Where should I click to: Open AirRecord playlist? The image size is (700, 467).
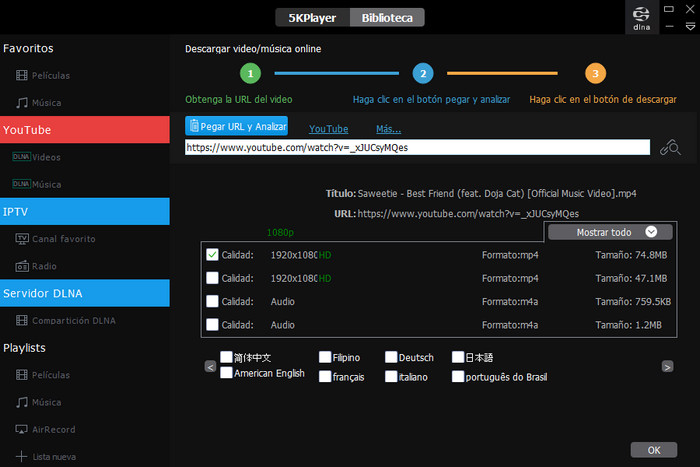pyautogui.click(x=46, y=429)
